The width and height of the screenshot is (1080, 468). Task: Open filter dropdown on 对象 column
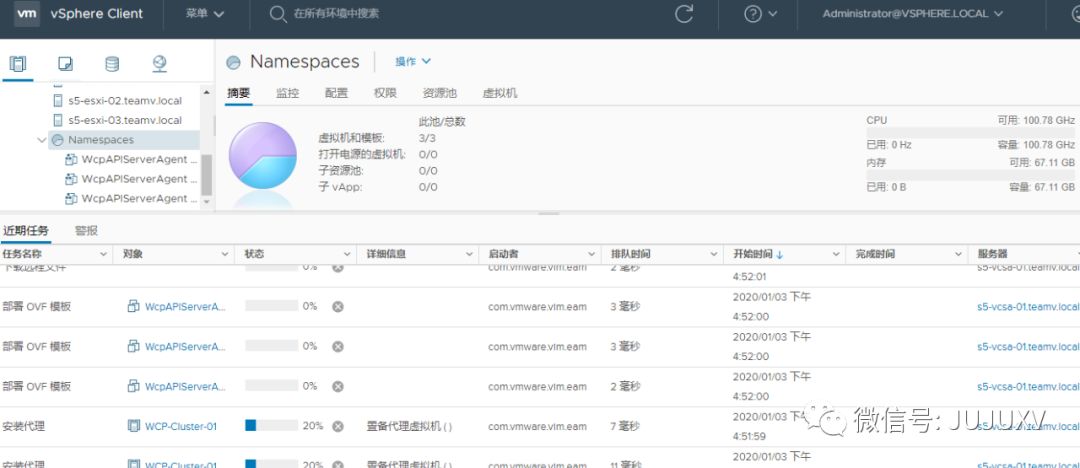225,254
